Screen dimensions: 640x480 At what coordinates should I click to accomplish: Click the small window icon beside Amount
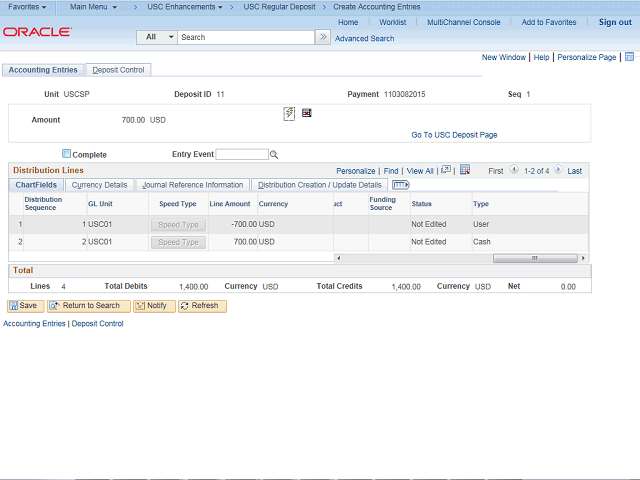tap(306, 113)
